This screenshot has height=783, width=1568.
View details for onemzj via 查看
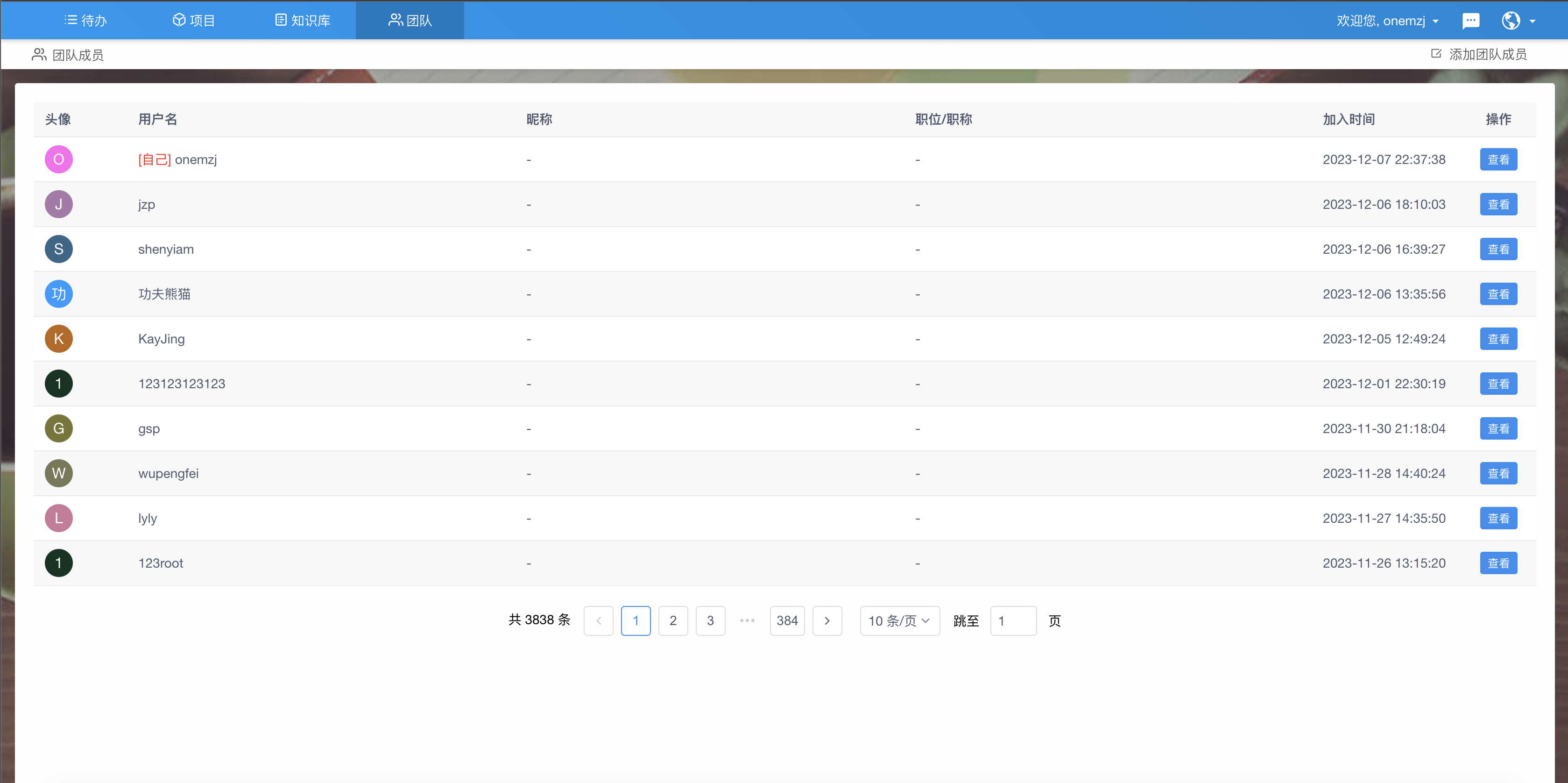1498,159
